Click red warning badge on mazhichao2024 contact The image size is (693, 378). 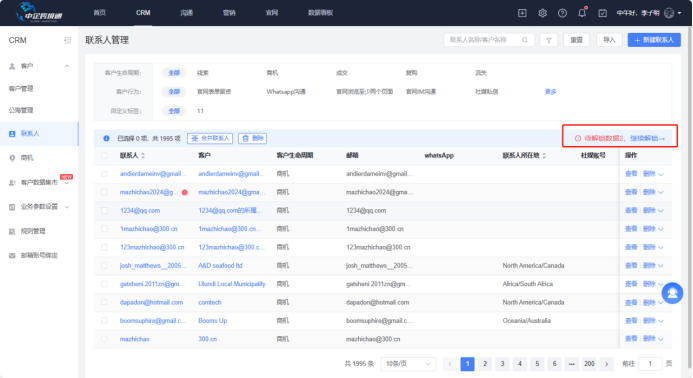point(185,192)
